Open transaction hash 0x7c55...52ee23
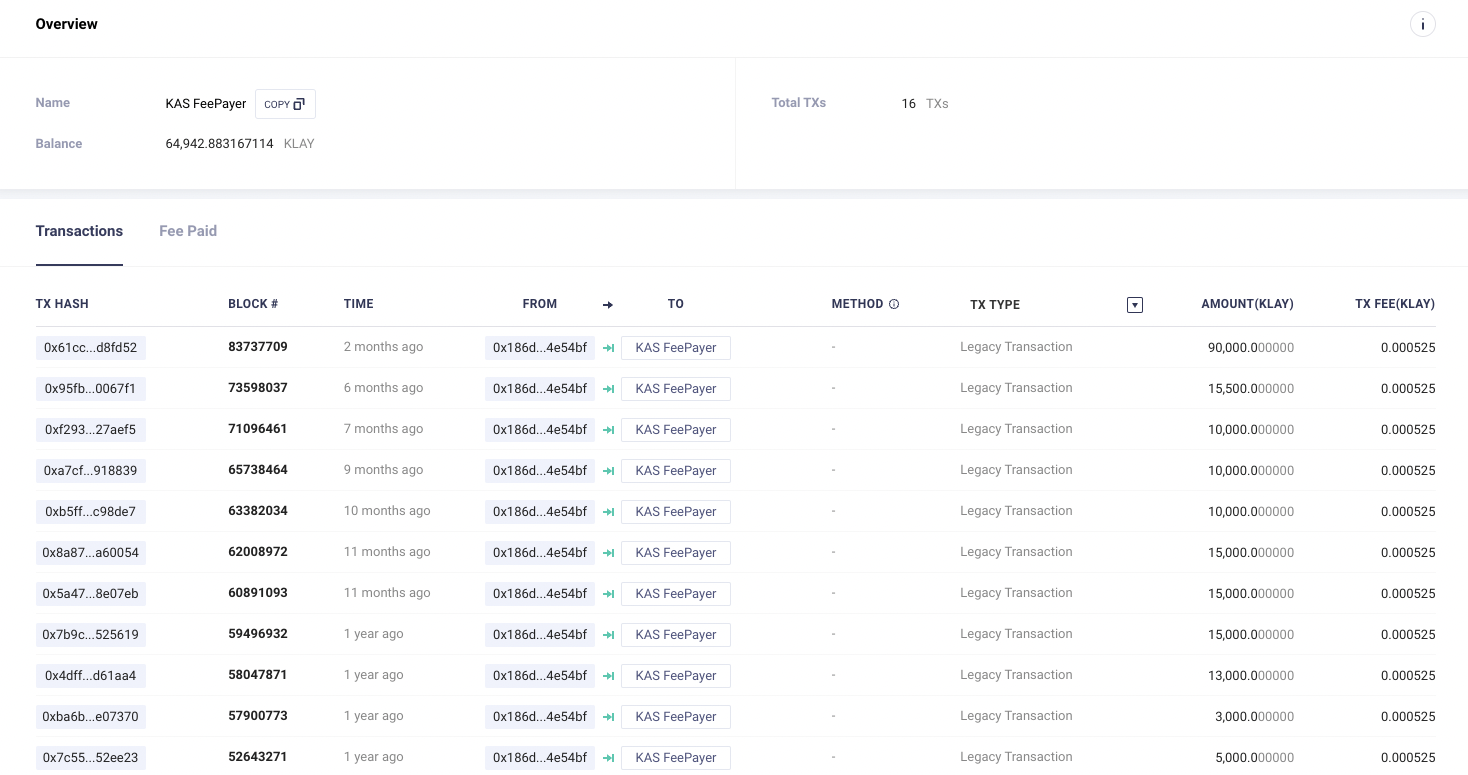1468x775 pixels. point(91,758)
